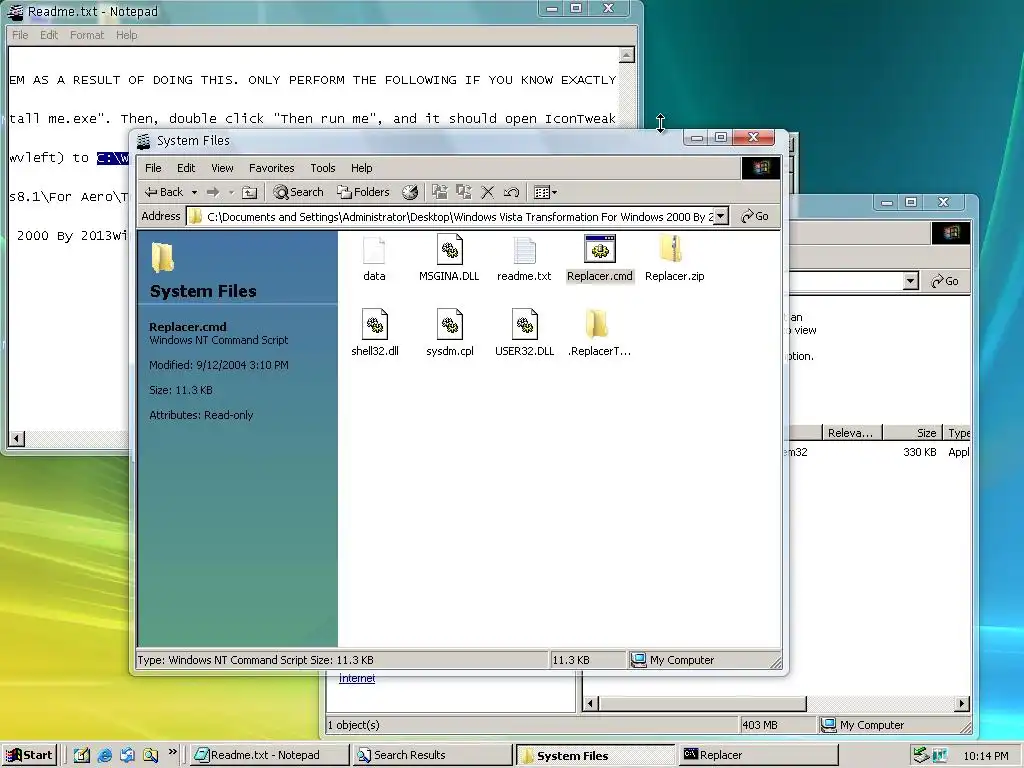Select shell32.dll file
The height and width of the screenshot is (768, 1024).
coord(374,334)
